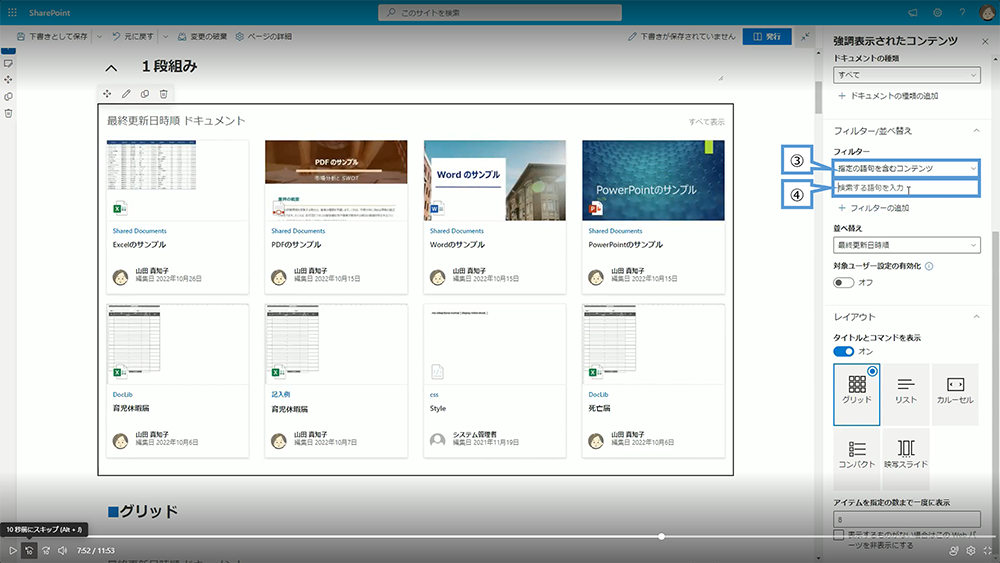
Task: Select the section edit icon in left rail
Action: pos(8,63)
